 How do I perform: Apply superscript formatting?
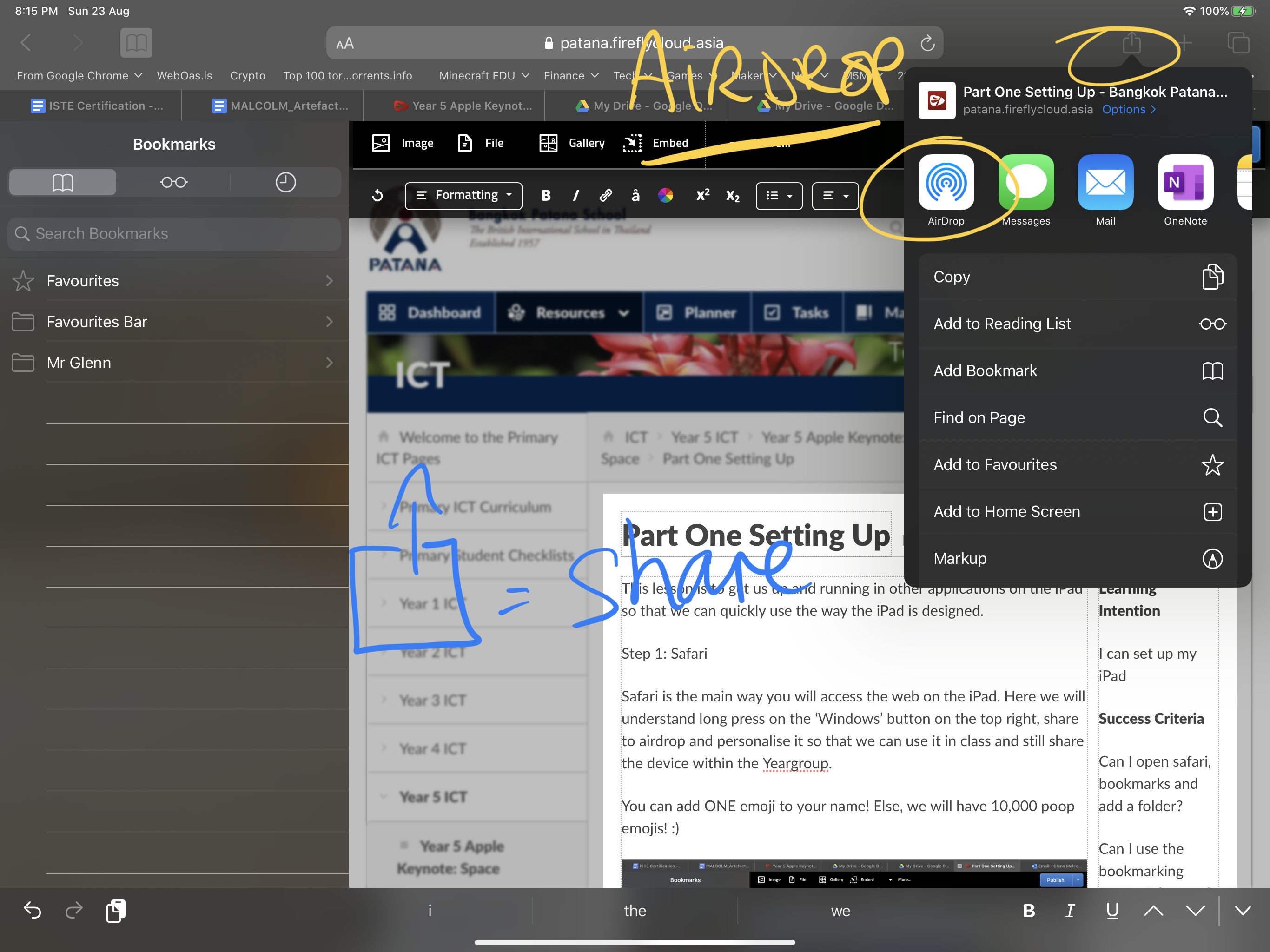(703, 195)
